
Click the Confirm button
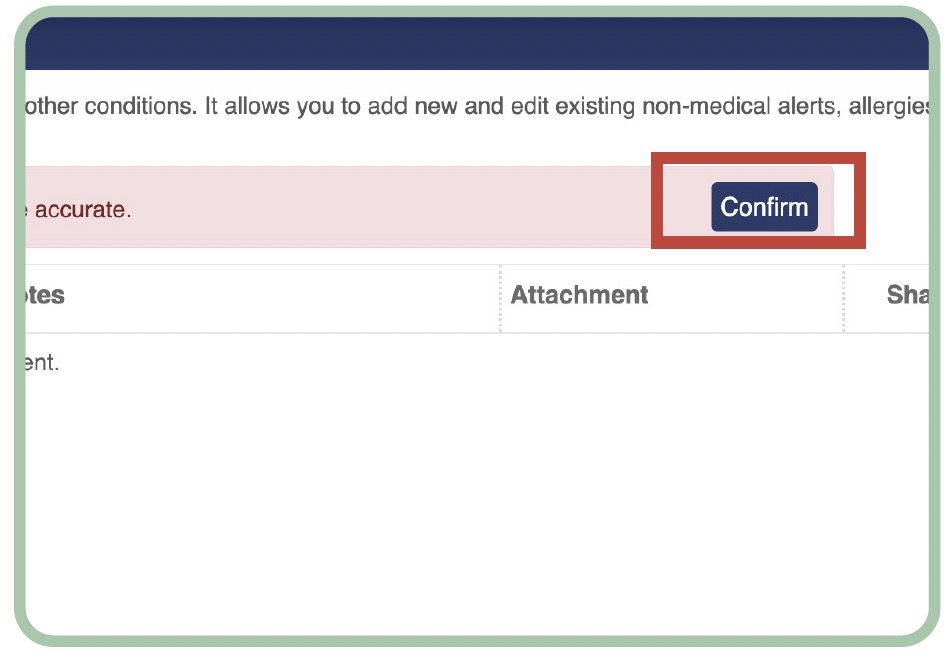(764, 207)
